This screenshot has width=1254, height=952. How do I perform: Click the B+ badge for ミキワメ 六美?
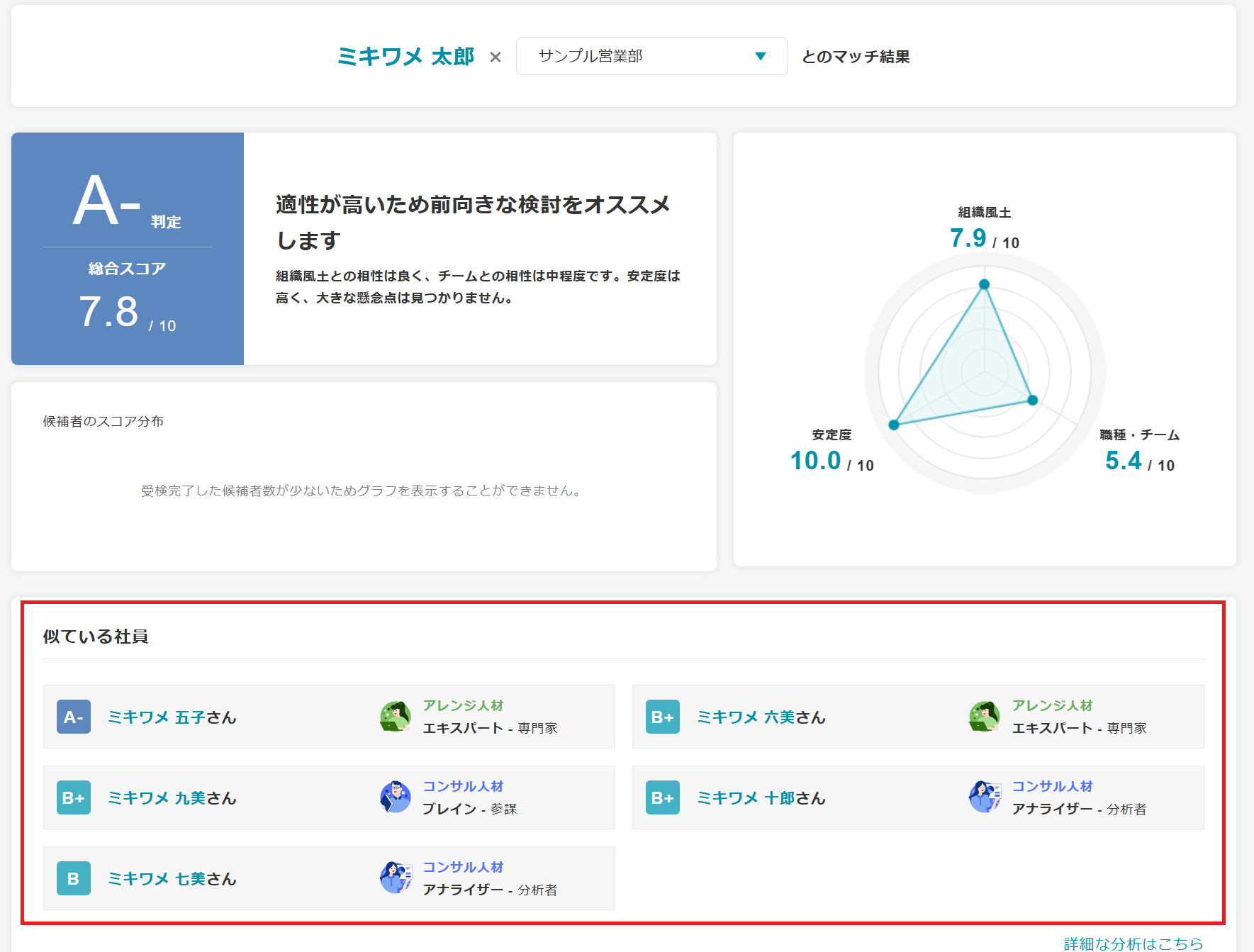coord(663,717)
